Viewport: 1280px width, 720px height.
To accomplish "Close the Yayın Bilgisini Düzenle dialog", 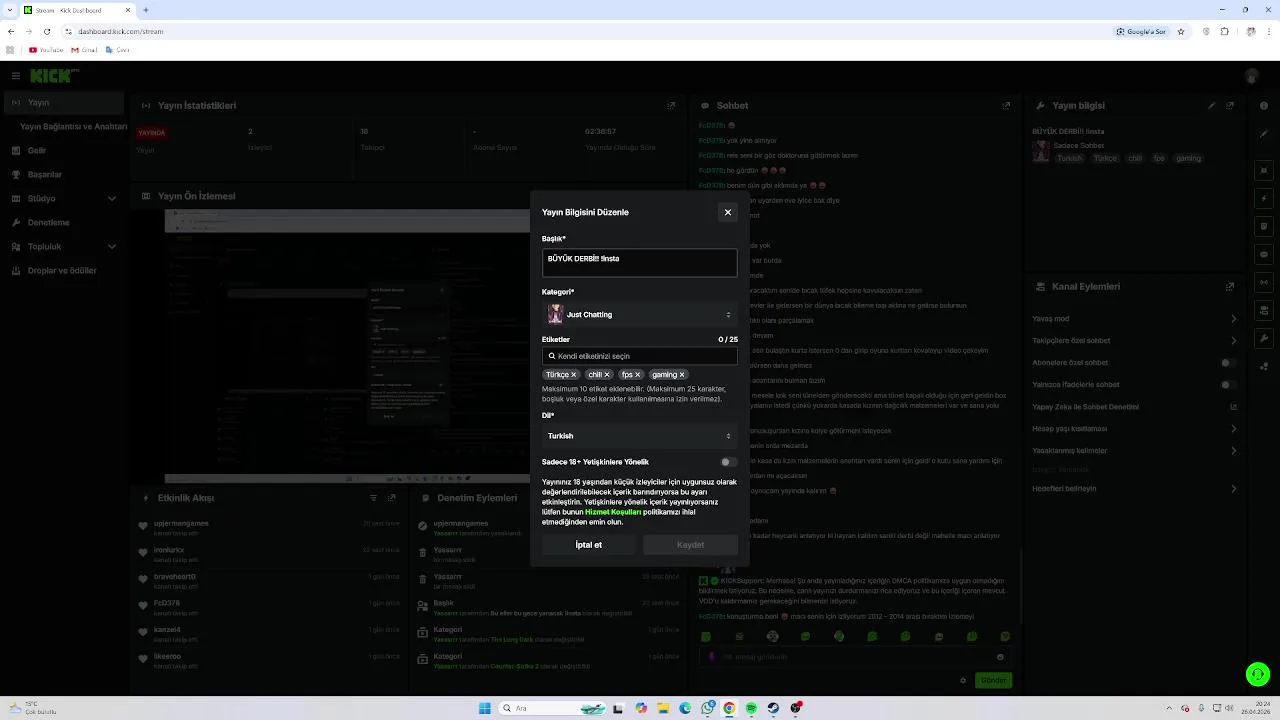I will coord(727,212).
